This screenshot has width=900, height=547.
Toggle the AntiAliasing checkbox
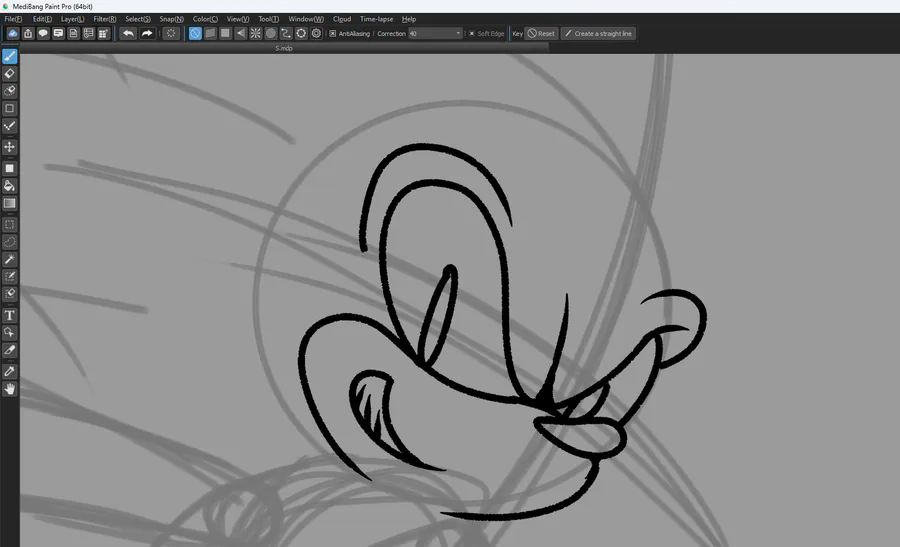[333, 33]
